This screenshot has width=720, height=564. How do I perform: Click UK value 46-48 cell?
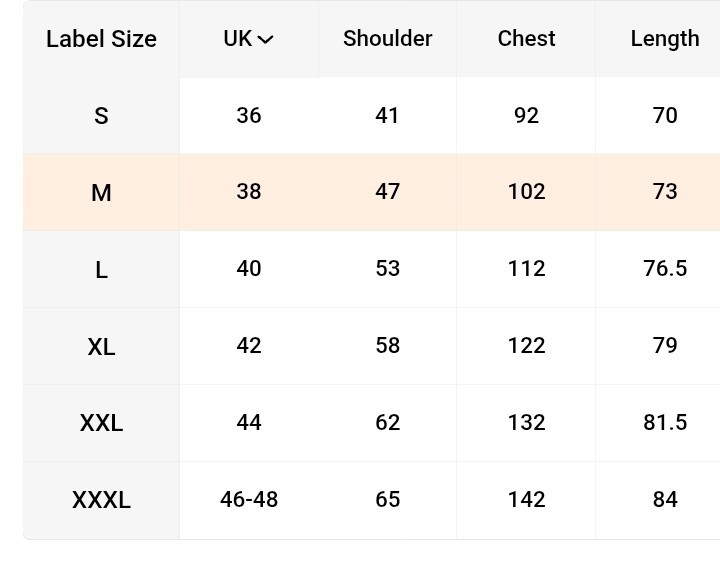(x=249, y=500)
